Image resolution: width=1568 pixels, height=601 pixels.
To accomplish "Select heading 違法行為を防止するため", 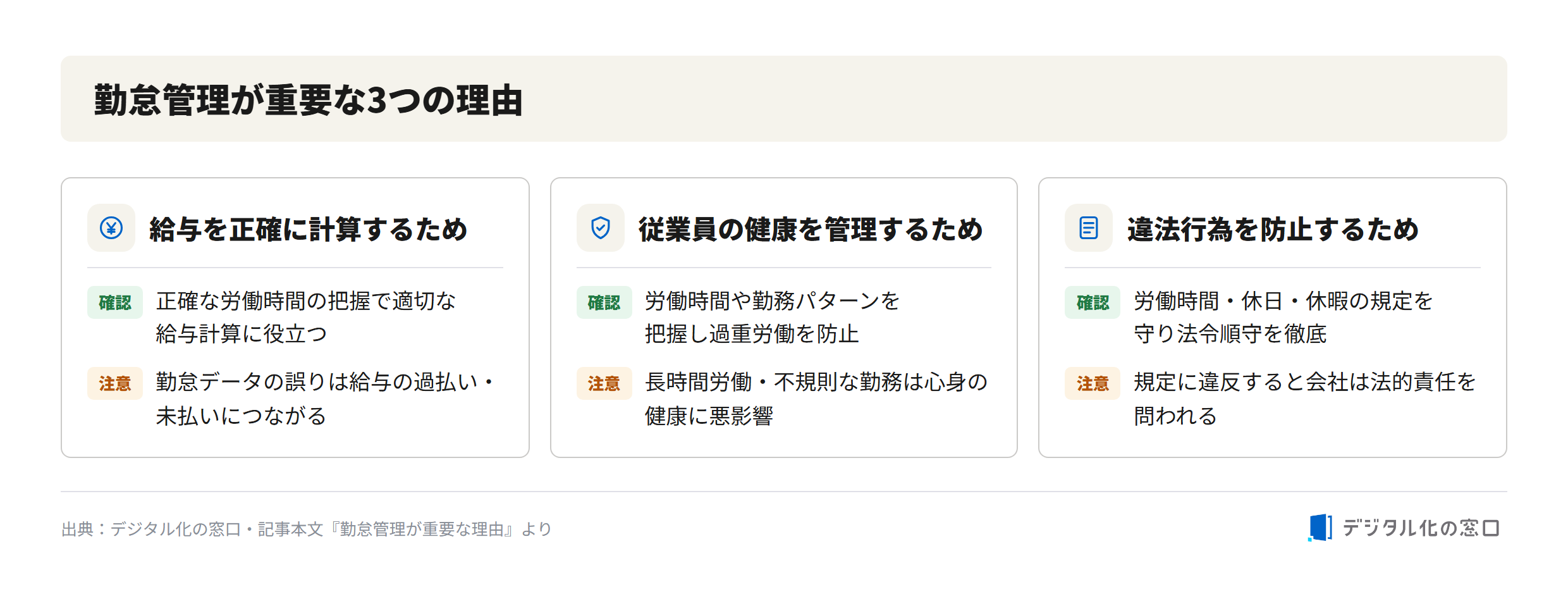I will [1273, 229].
